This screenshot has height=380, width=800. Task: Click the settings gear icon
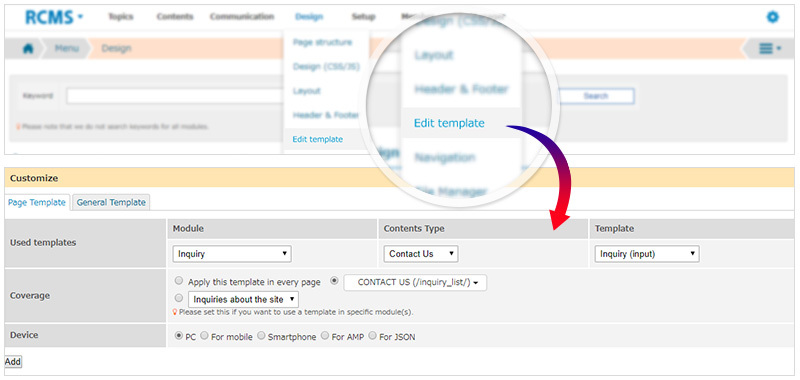773,17
